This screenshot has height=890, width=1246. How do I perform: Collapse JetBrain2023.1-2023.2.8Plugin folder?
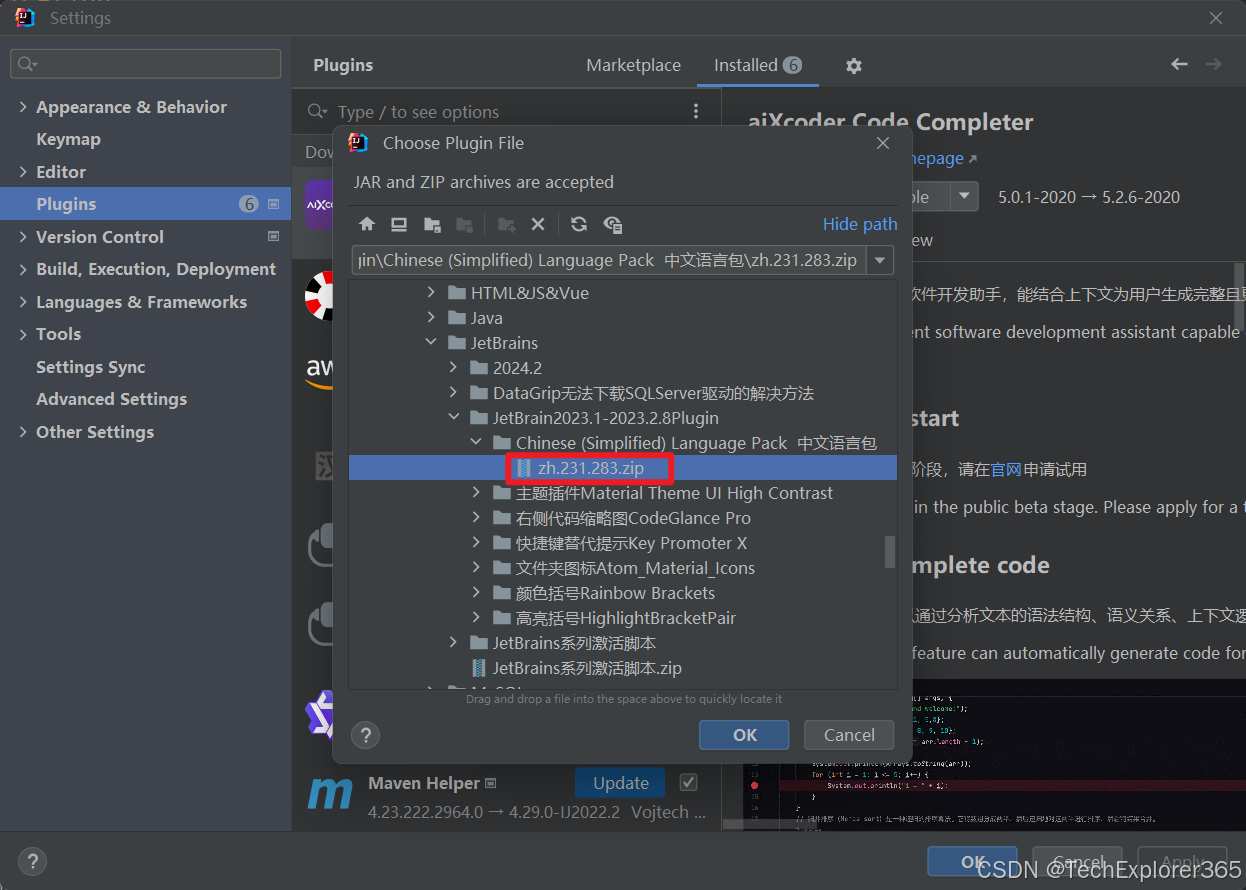point(454,418)
